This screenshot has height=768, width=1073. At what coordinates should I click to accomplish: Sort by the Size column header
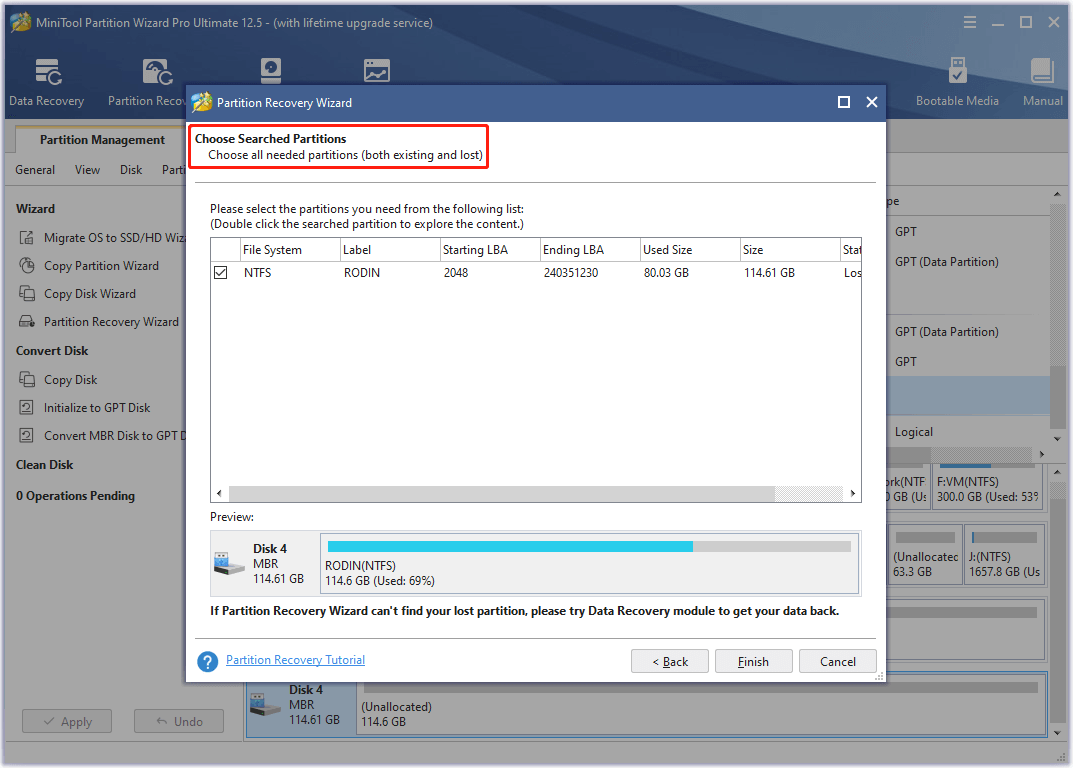pyautogui.click(x=790, y=250)
